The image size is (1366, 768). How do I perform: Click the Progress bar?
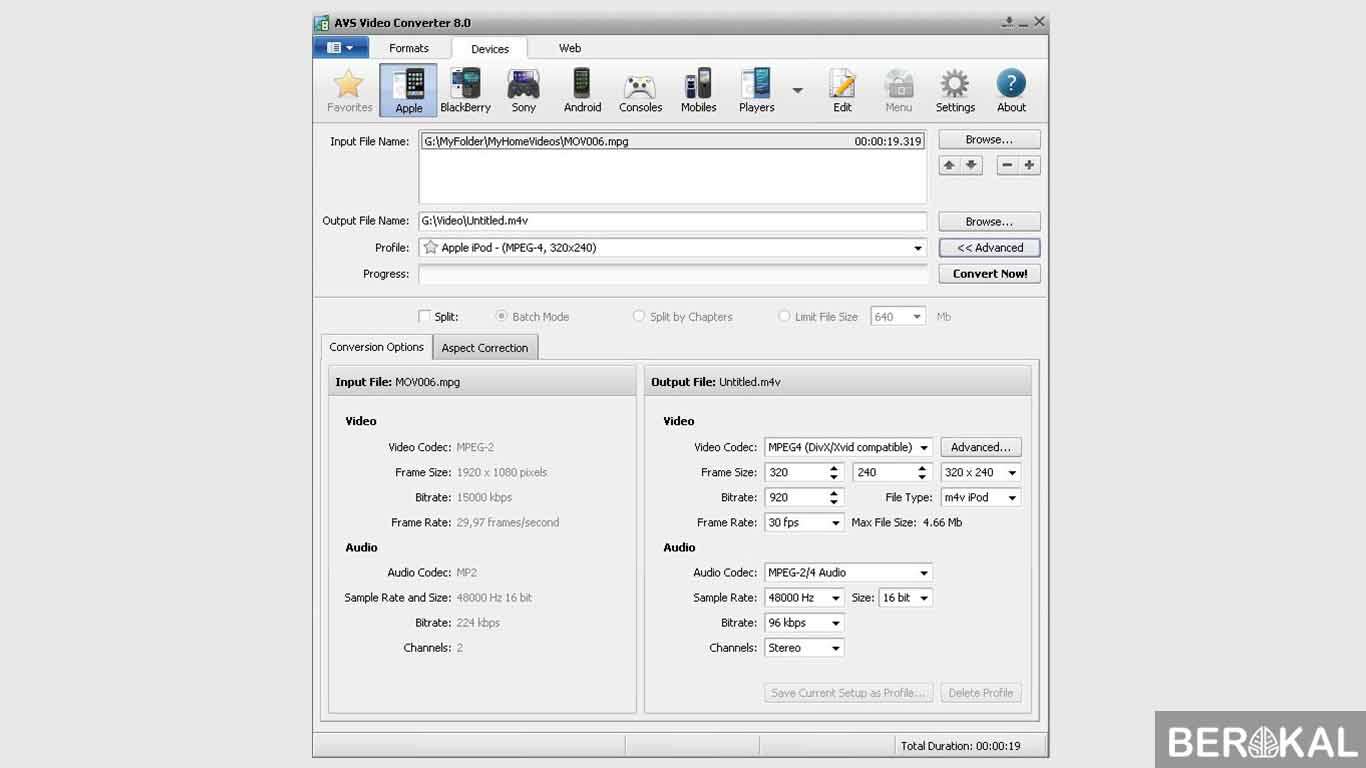click(x=673, y=273)
